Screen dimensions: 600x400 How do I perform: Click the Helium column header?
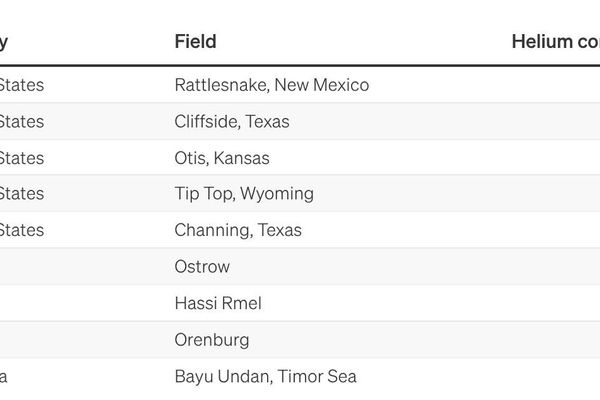pyautogui.click(x=555, y=41)
